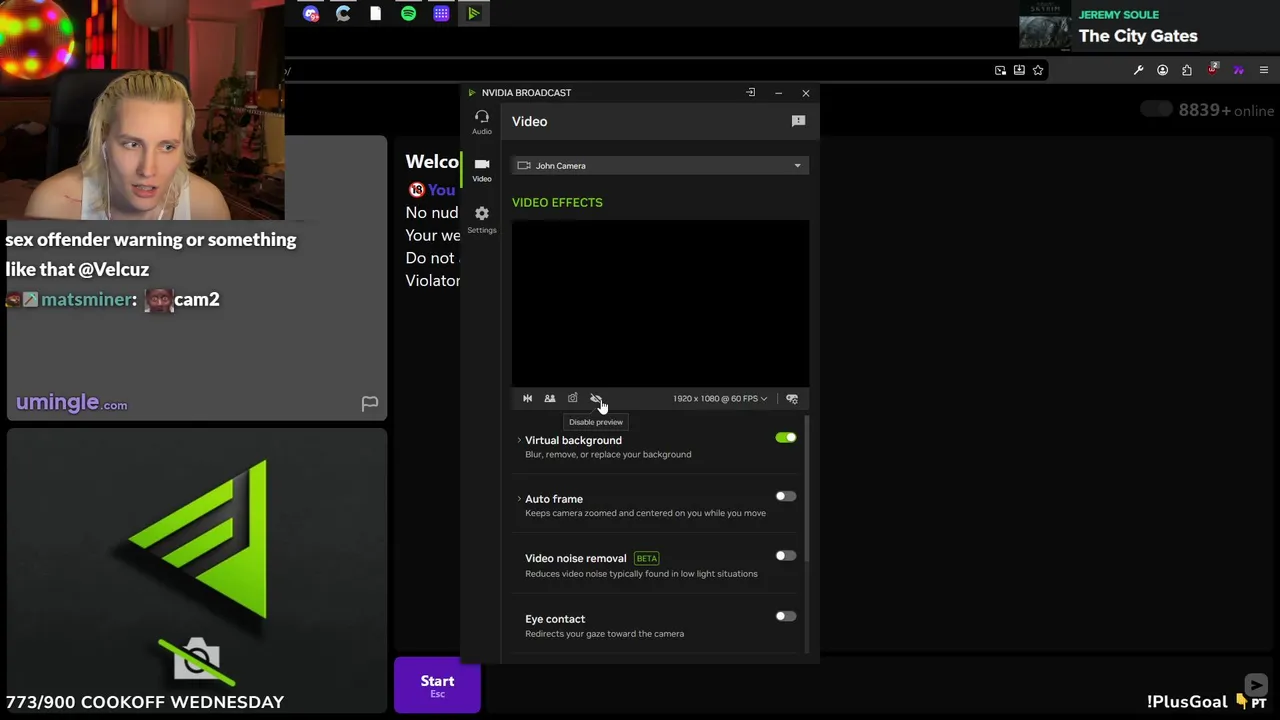Image resolution: width=1280 pixels, height=720 pixels.
Task: Expand the Virtual background options
Action: pyautogui.click(x=519, y=440)
